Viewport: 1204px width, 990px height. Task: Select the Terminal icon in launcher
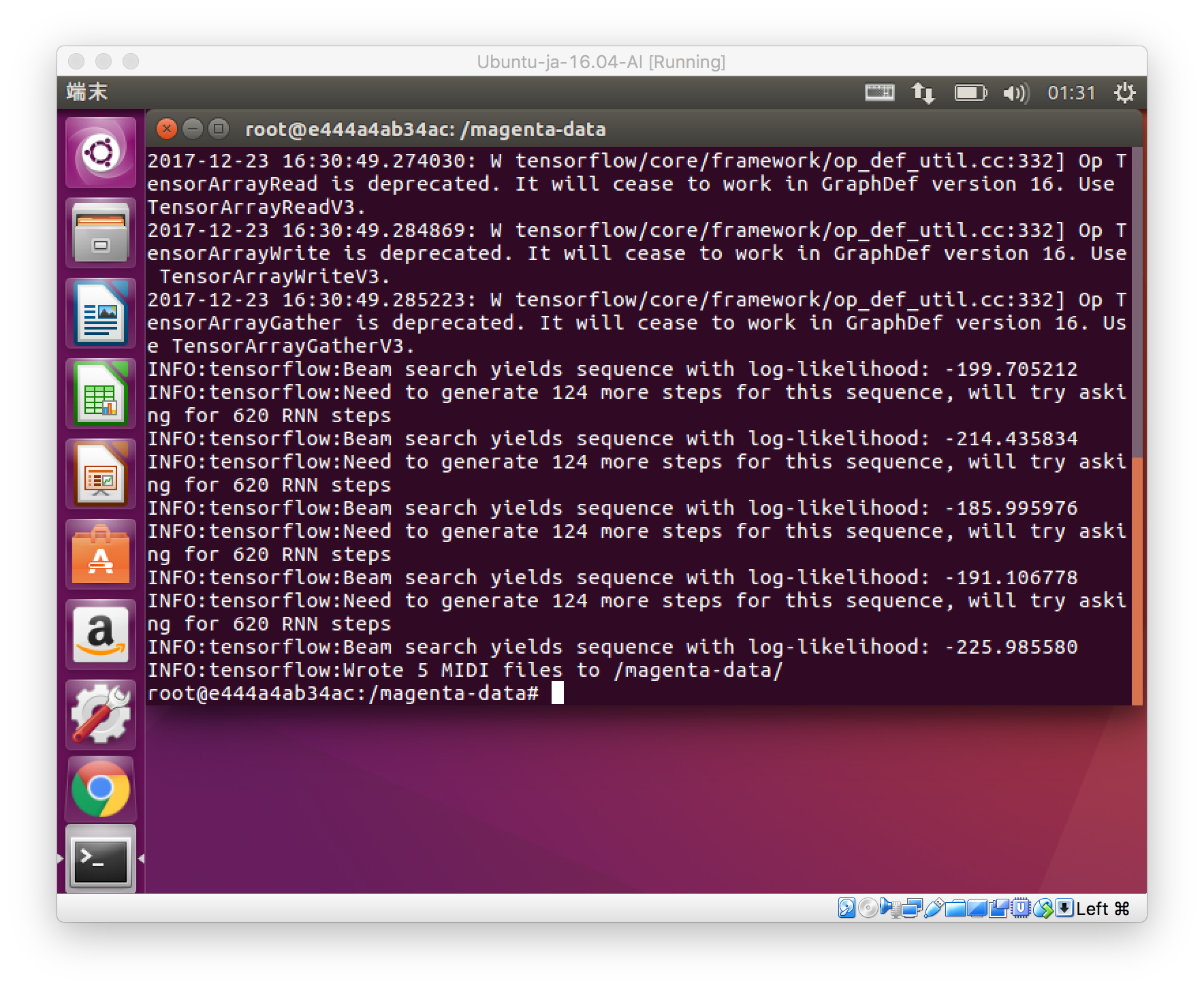point(101,859)
